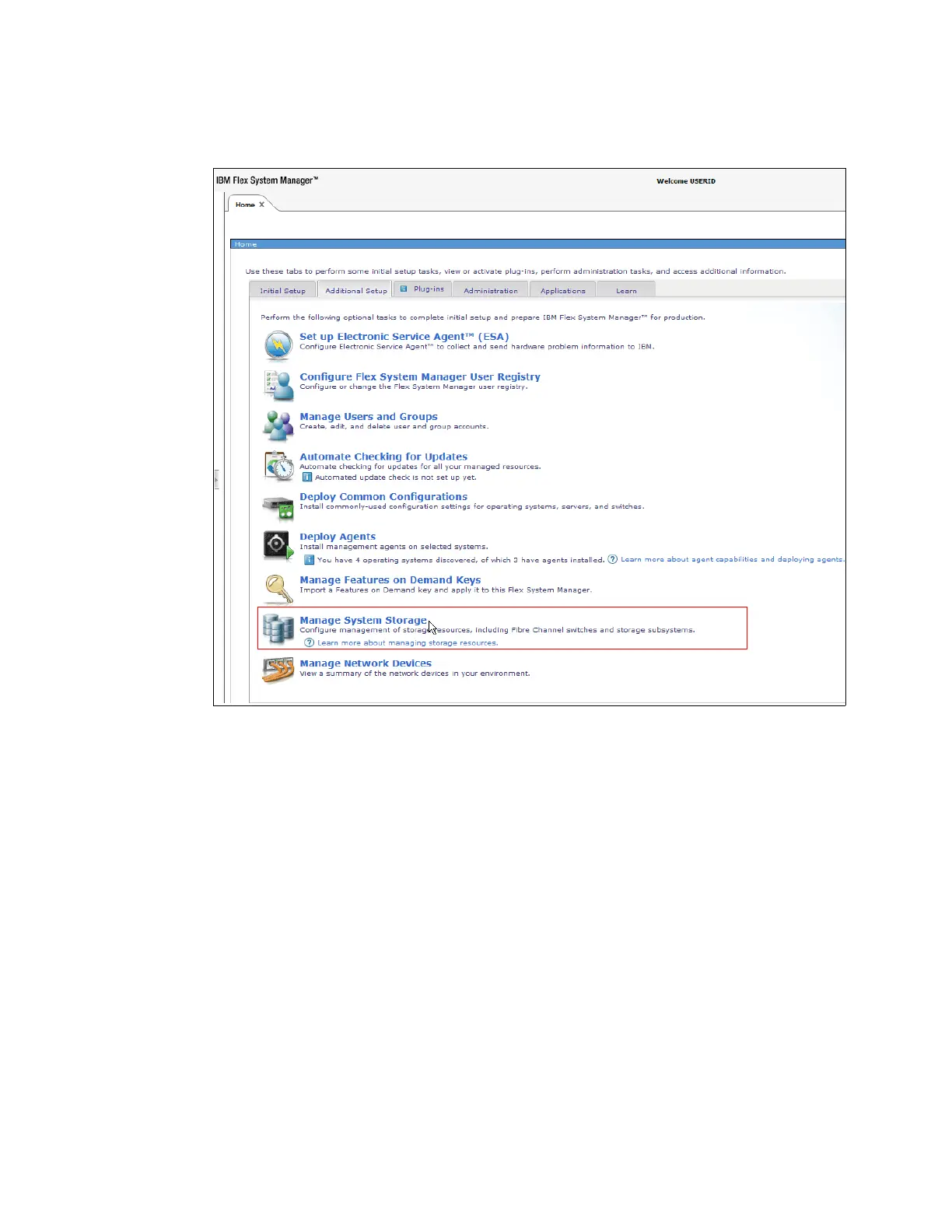Click the info icon beside automated update check notice

click(x=307, y=477)
